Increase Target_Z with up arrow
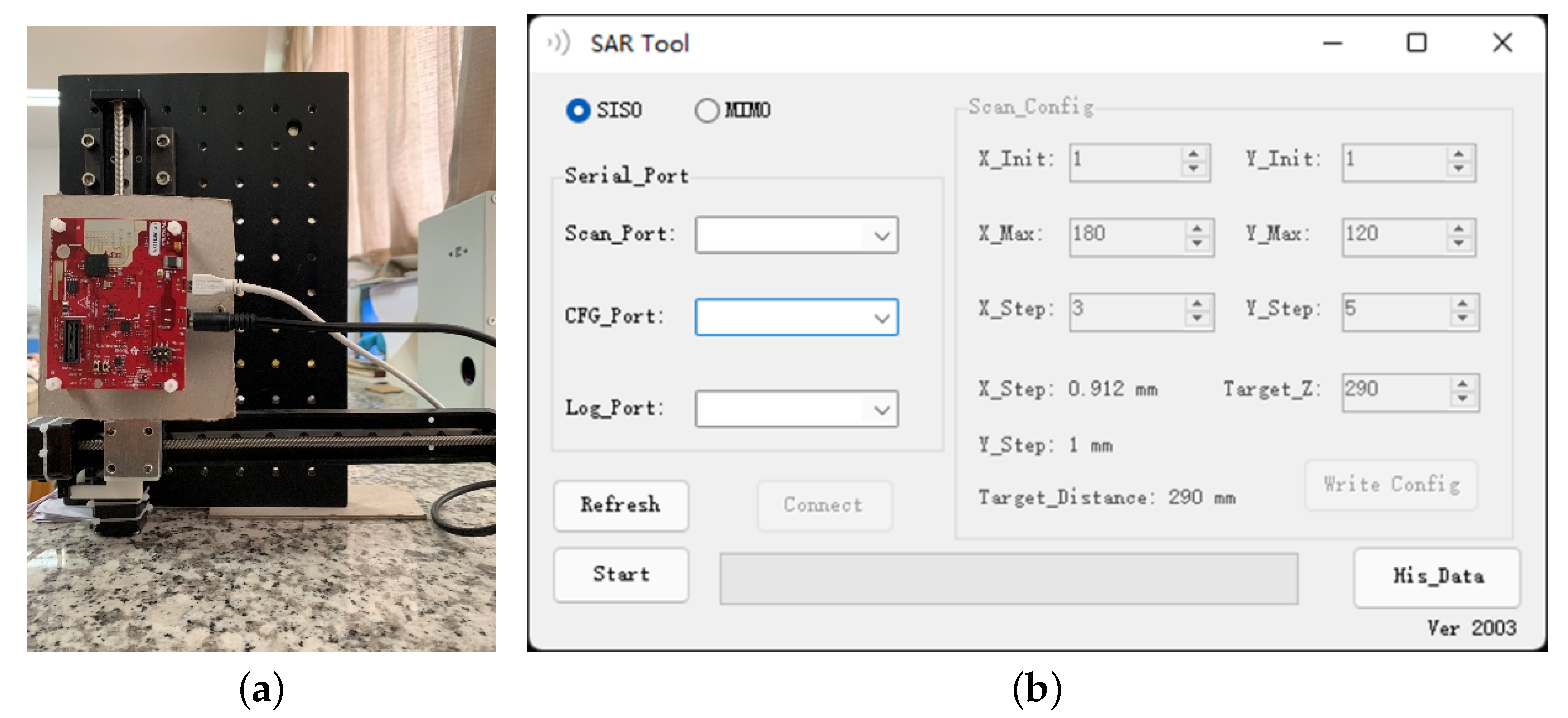The image size is (1568, 718). click(1462, 384)
